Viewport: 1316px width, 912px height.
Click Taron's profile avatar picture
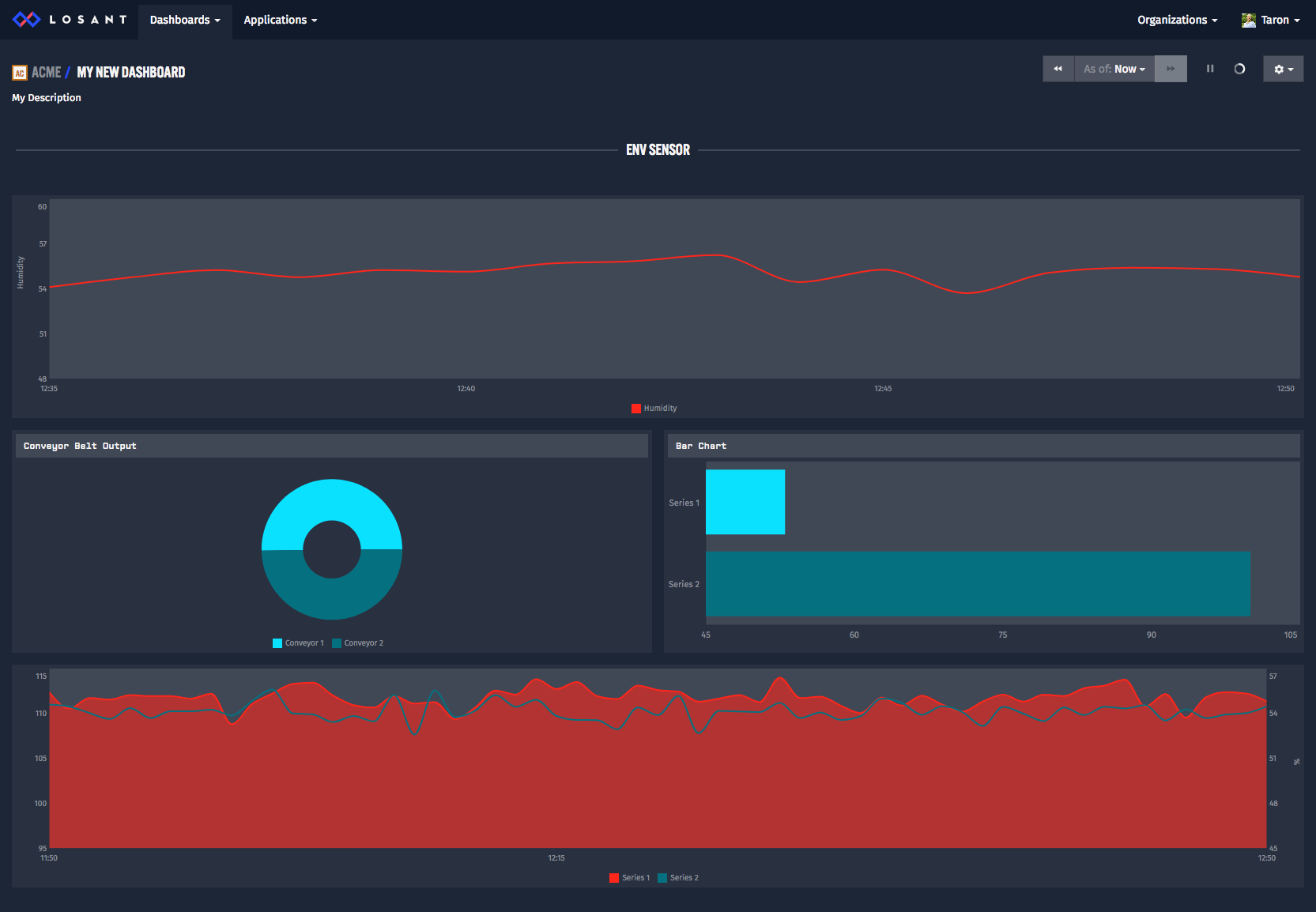tap(1249, 21)
